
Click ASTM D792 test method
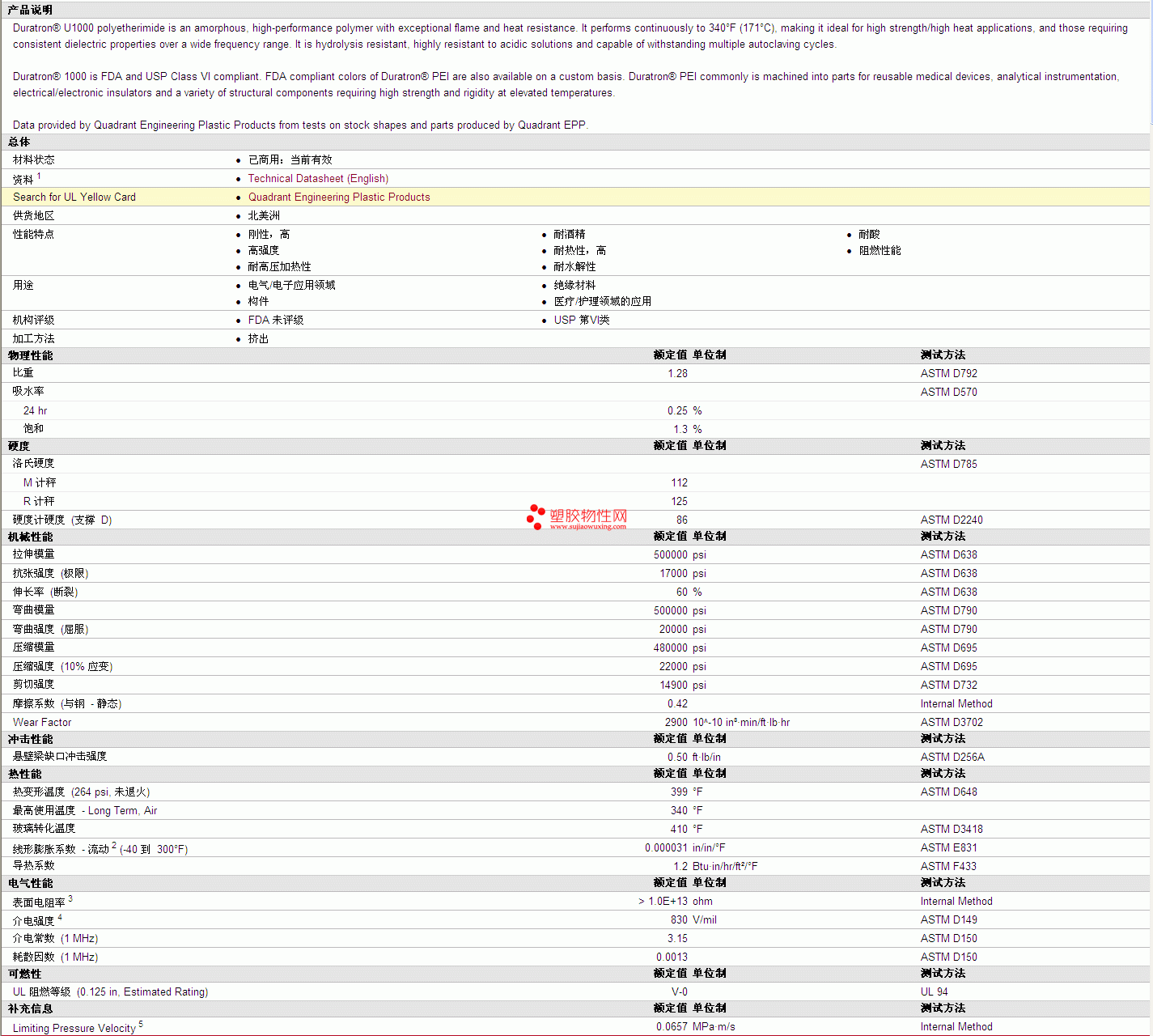[x=948, y=374]
